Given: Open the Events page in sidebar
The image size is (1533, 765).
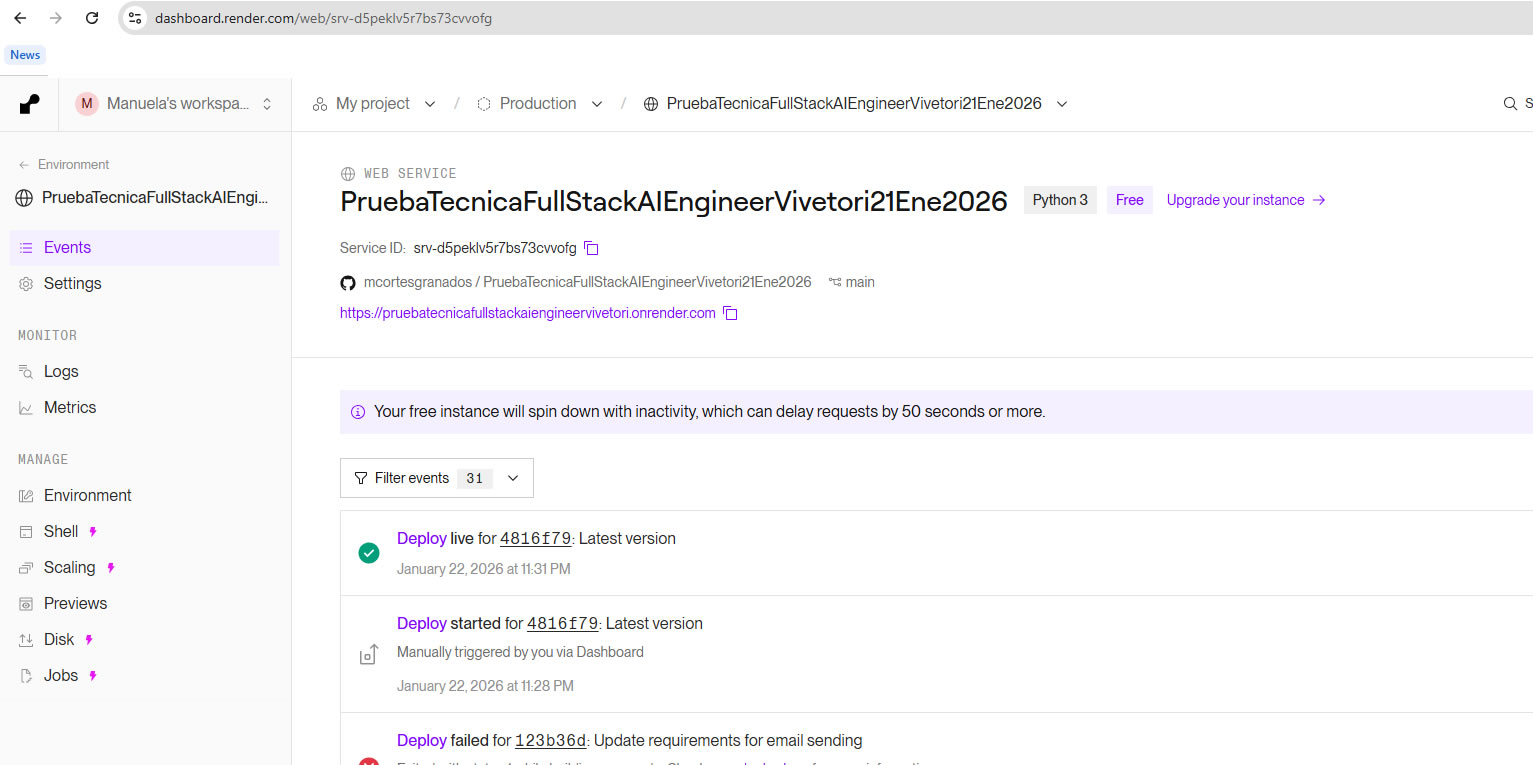Looking at the screenshot, I should (x=144, y=248).
